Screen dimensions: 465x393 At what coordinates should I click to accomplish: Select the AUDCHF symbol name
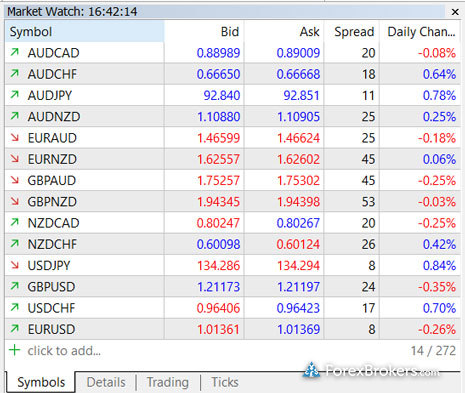(52, 74)
